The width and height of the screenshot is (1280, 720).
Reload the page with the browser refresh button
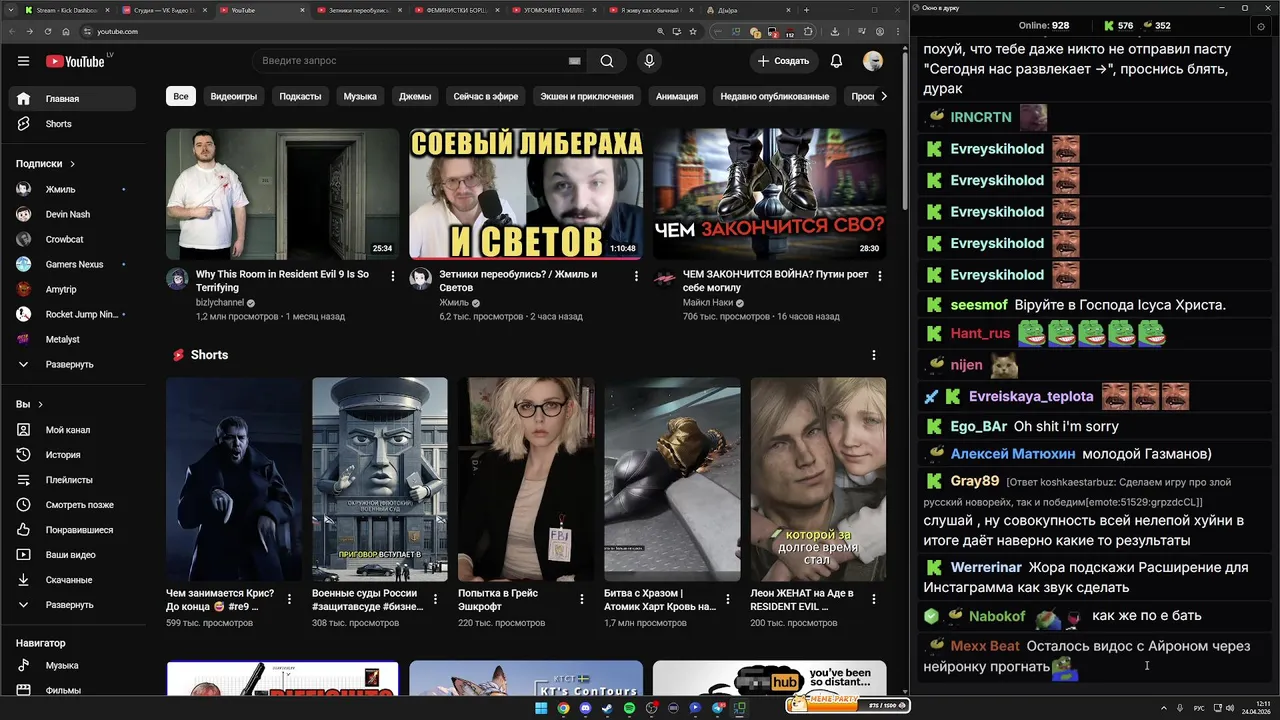pos(47,31)
